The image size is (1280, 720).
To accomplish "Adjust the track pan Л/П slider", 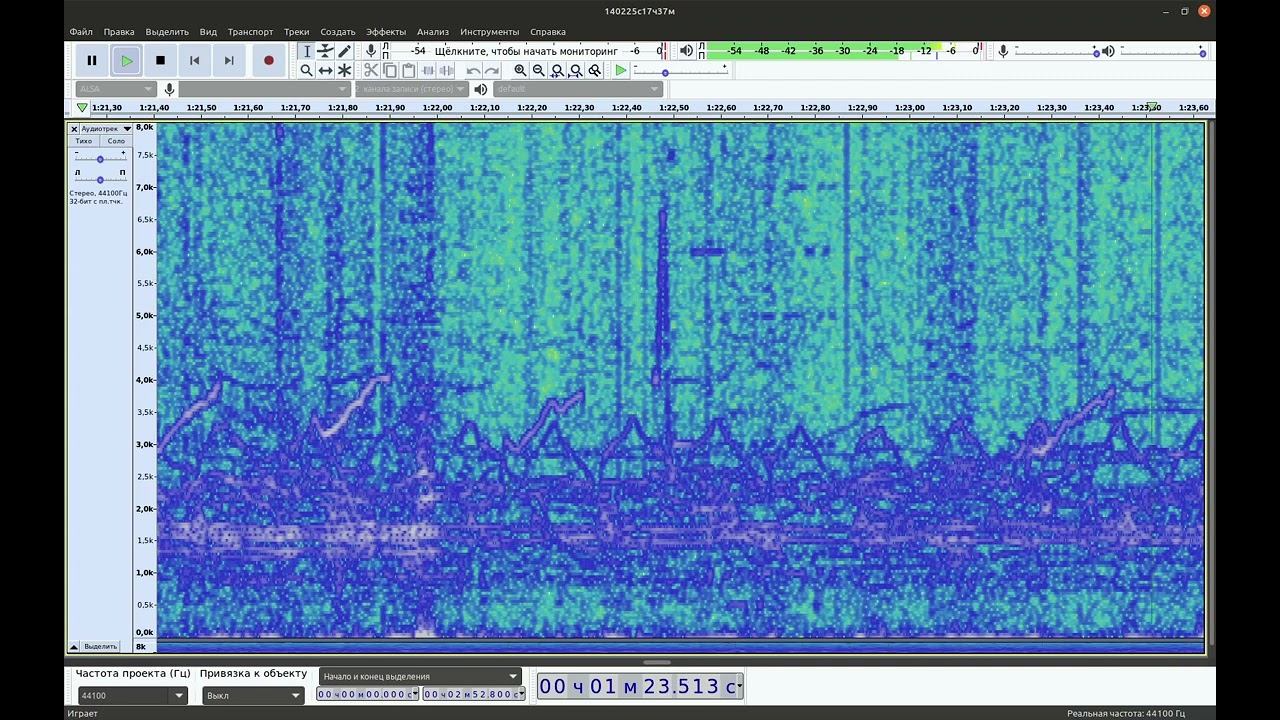I will pyautogui.click(x=100, y=179).
